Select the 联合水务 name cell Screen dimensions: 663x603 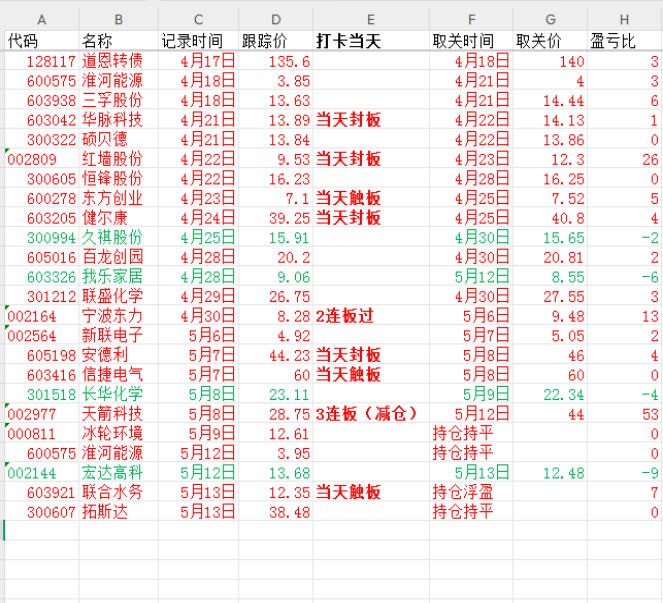click(118, 492)
